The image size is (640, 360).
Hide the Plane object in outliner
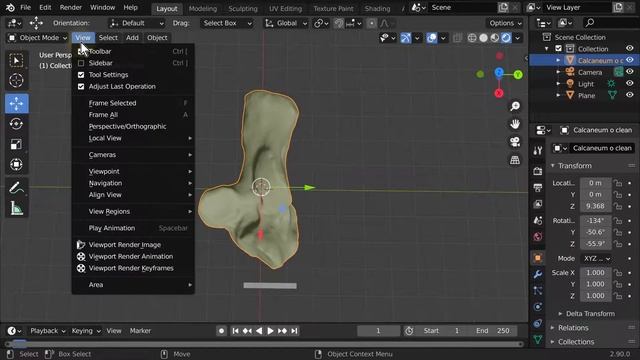point(630,95)
